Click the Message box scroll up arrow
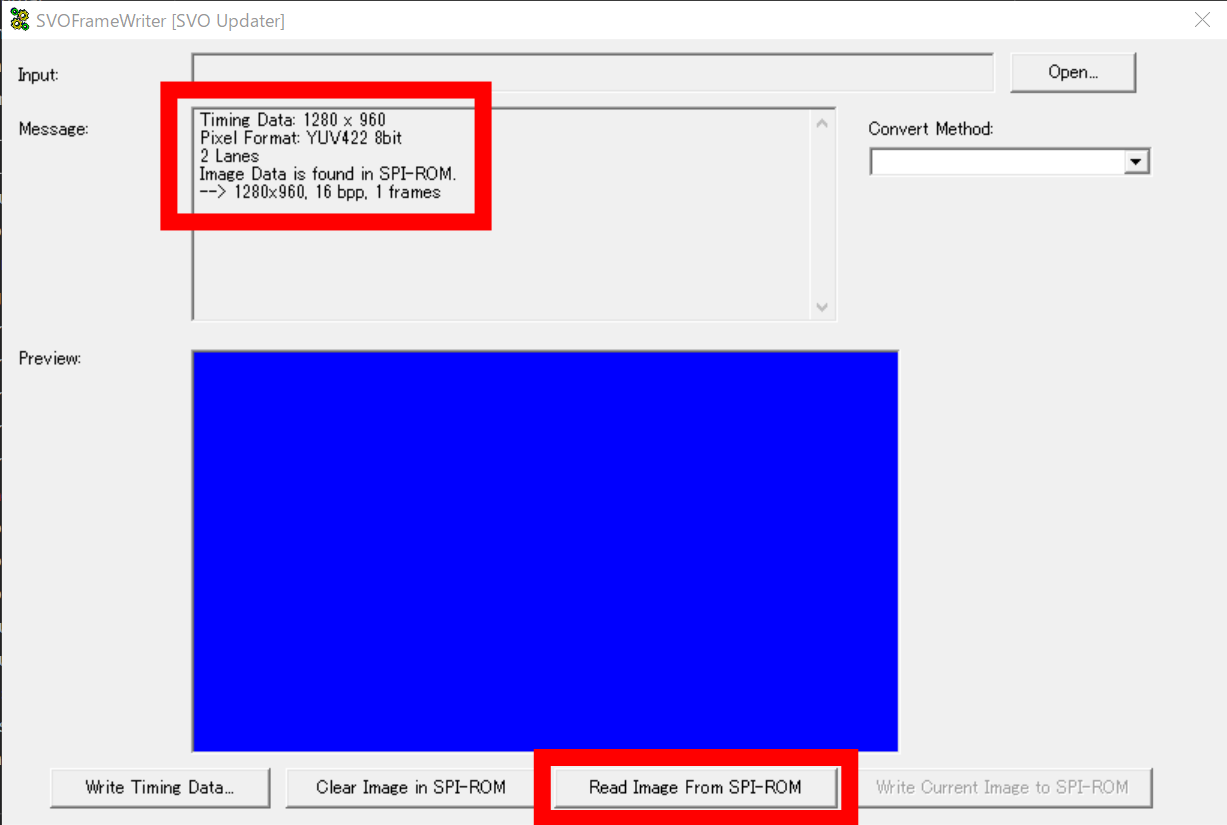The image size is (1227, 825). tap(822, 124)
